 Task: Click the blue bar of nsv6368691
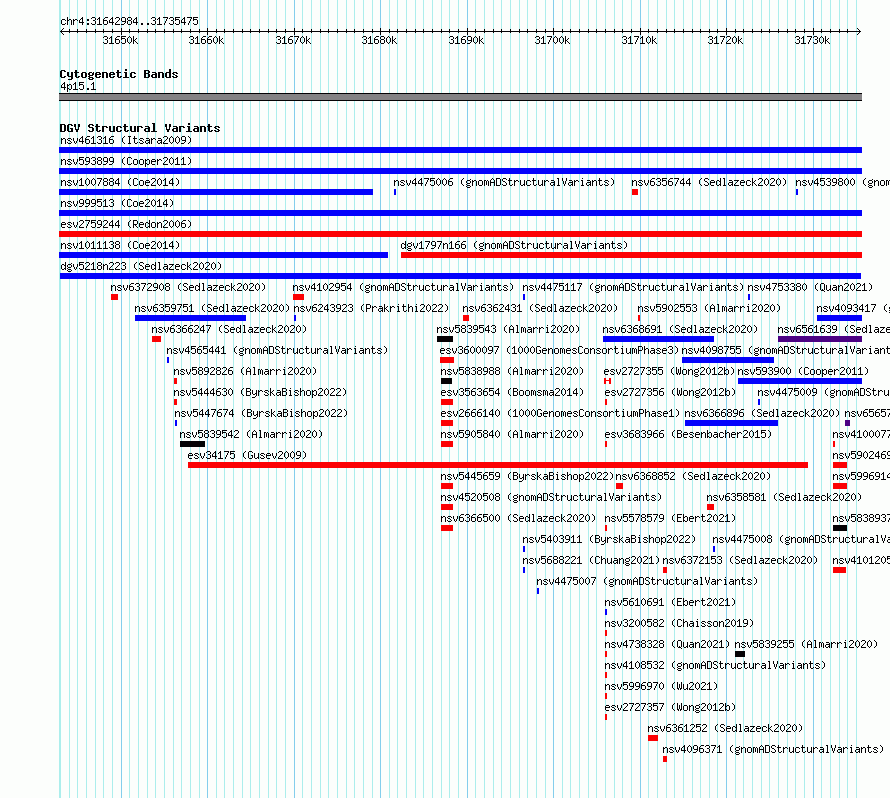click(658, 339)
